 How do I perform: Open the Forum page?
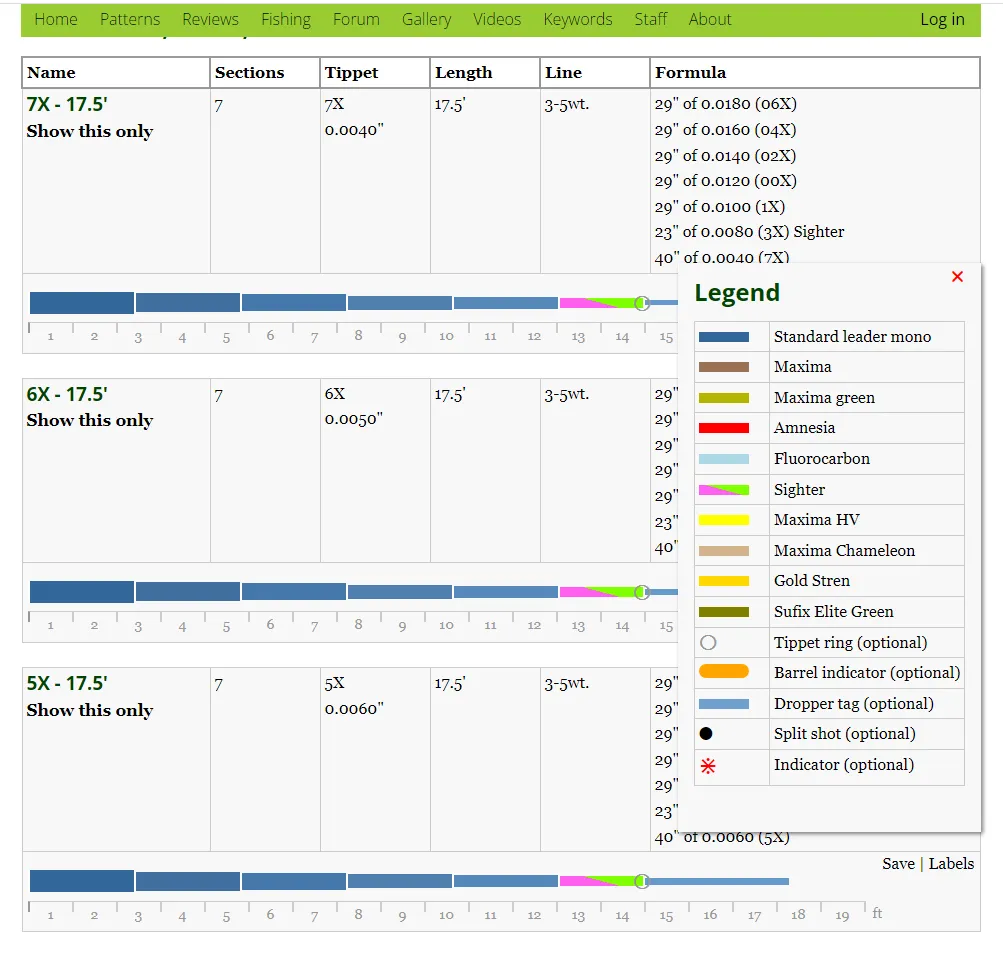(x=356, y=19)
